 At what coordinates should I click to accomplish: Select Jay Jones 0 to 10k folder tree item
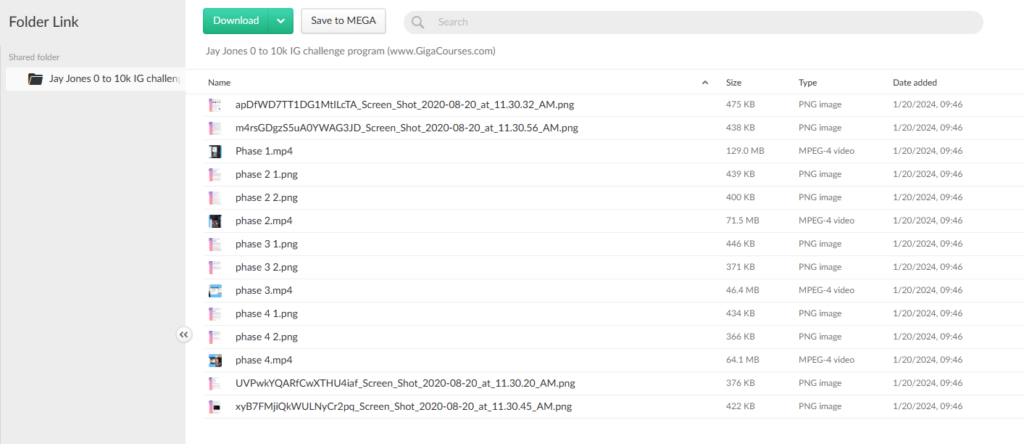click(112, 78)
